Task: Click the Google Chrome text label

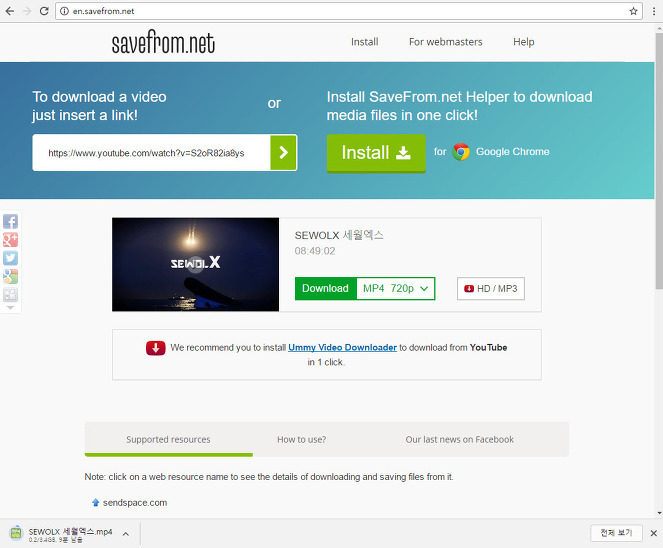Action: [512, 152]
